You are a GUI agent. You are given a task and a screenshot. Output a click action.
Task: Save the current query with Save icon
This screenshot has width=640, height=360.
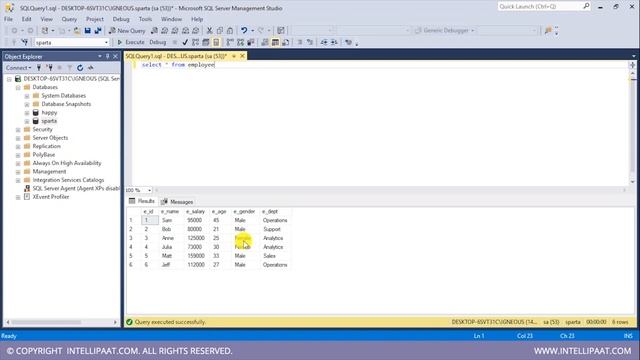87,31
